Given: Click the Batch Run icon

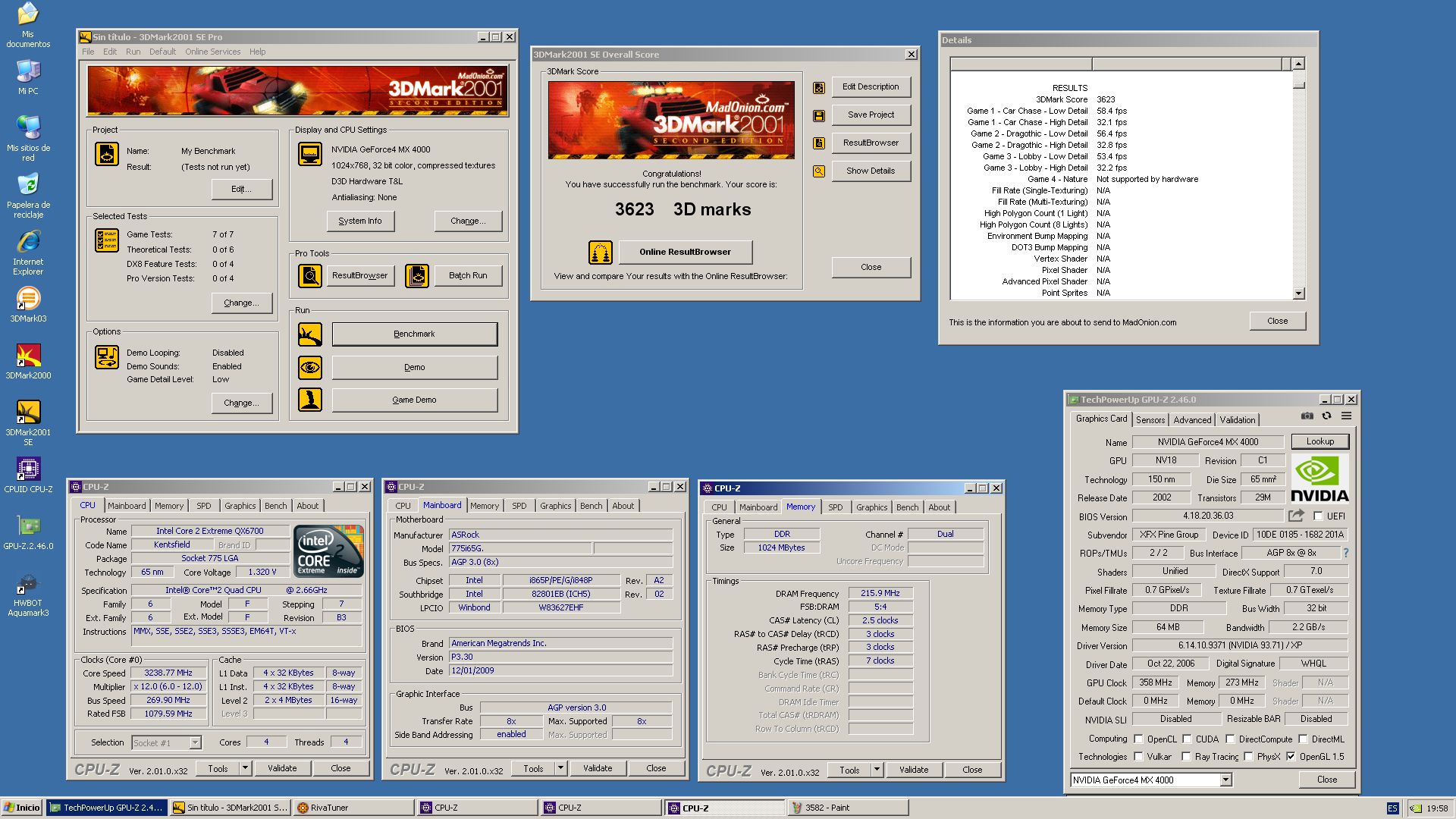Looking at the screenshot, I should pyautogui.click(x=417, y=276).
